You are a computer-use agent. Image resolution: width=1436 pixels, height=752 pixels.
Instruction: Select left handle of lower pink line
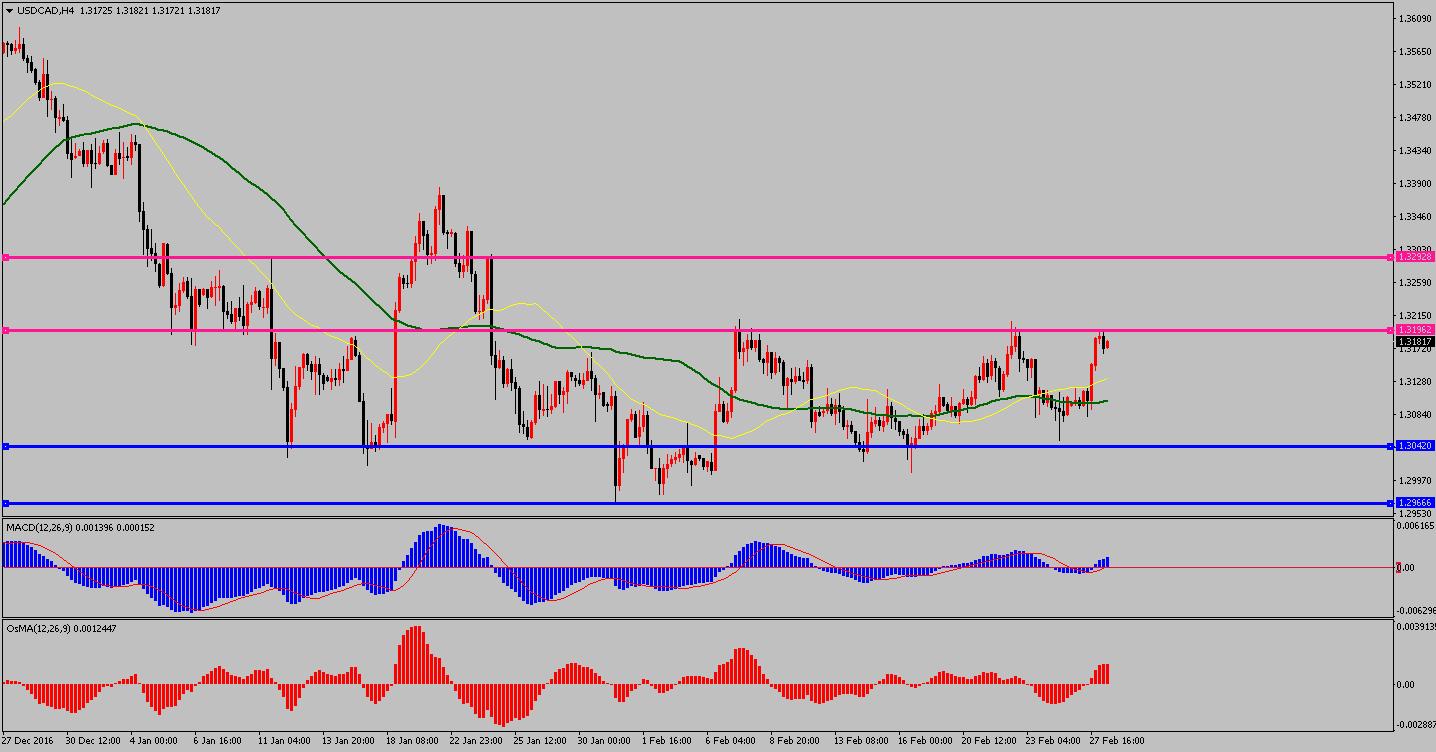tap(6, 330)
